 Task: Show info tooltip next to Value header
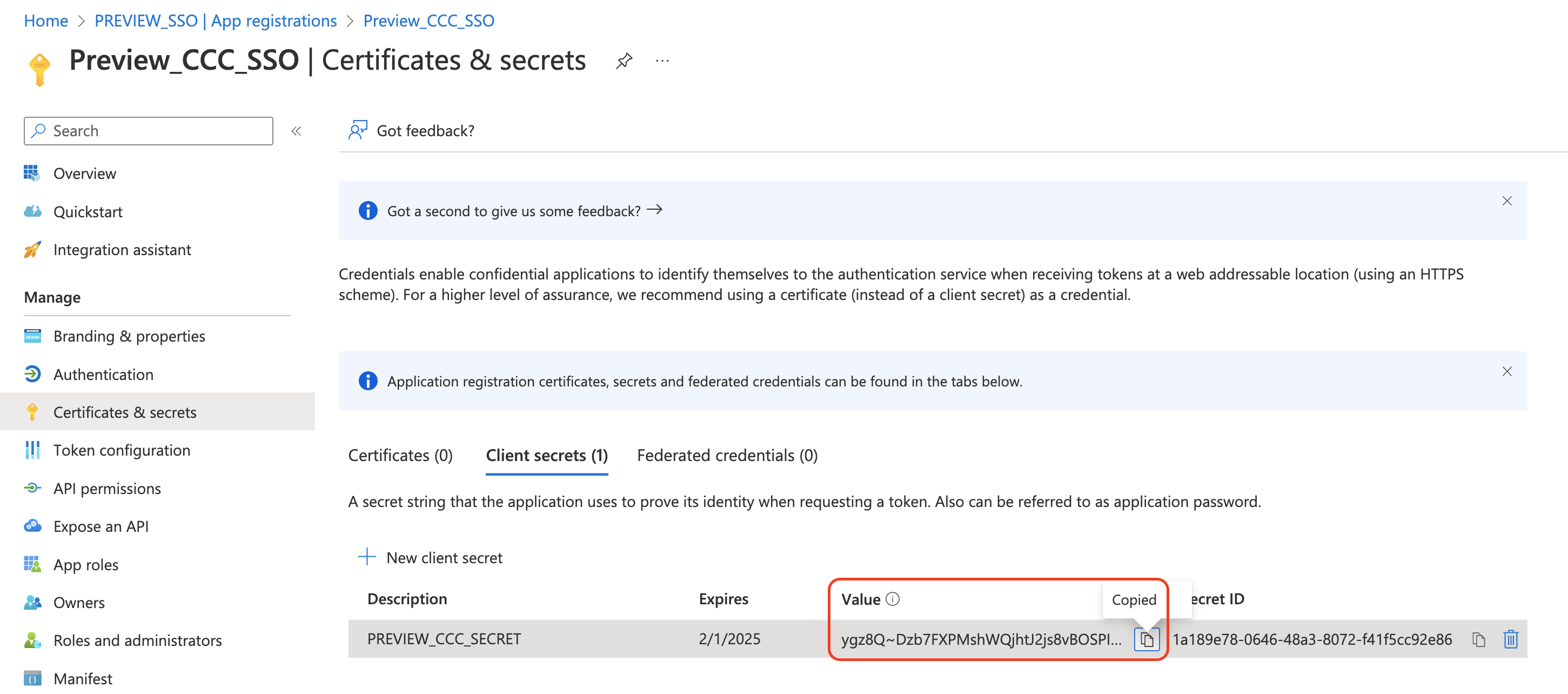point(893,599)
